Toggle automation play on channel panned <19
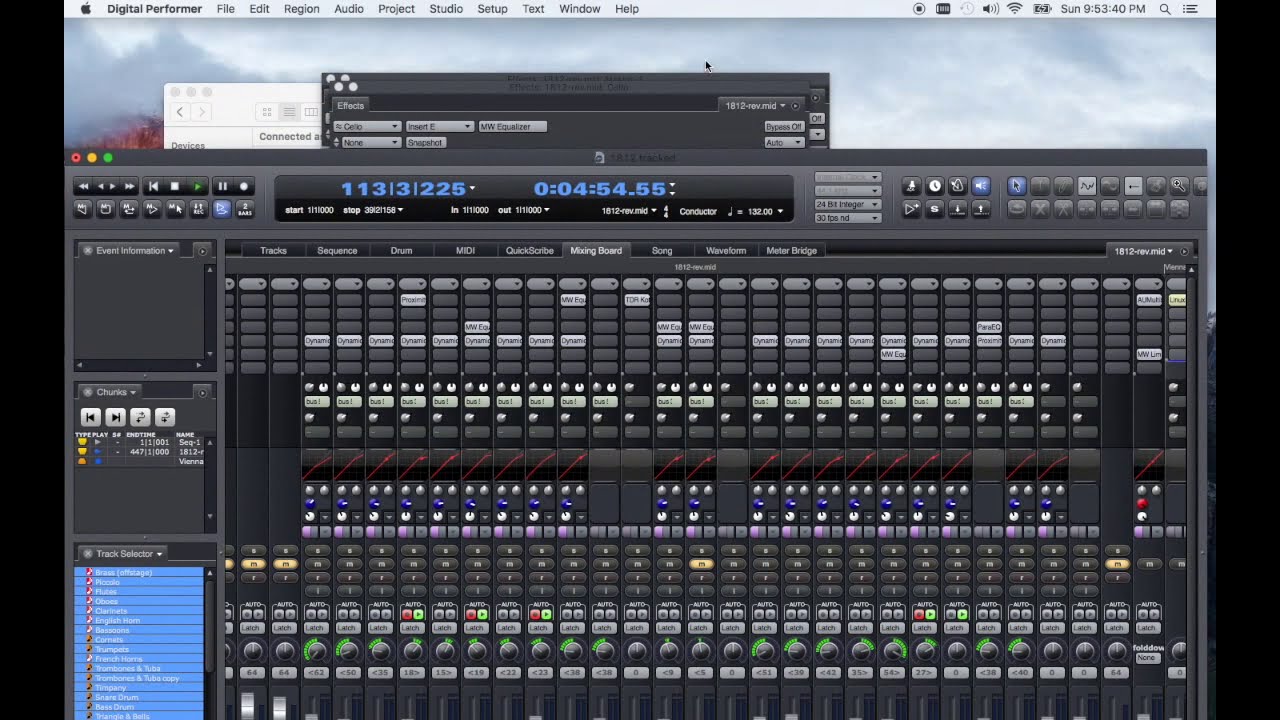Image resolution: width=1280 pixels, height=720 pixels. click(482, 614)
